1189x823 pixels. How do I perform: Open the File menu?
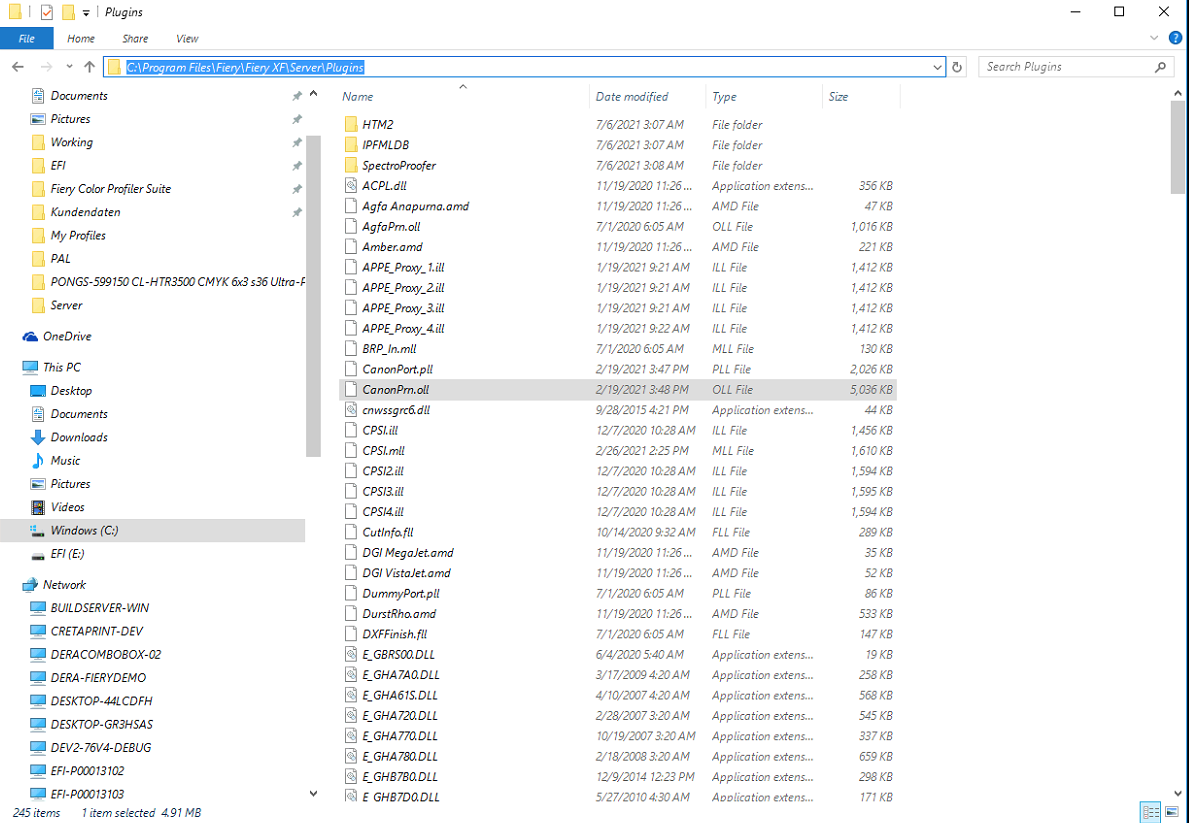(x=27, y=39)
